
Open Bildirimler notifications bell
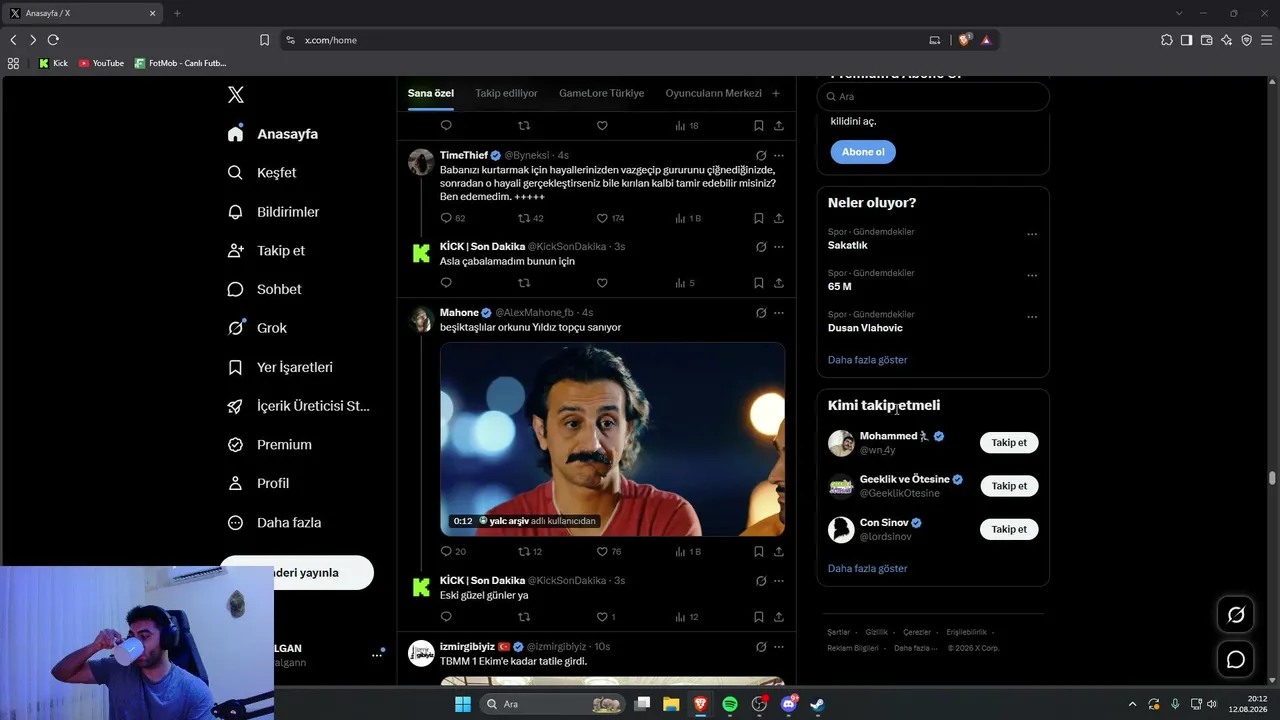click(235, 212)
